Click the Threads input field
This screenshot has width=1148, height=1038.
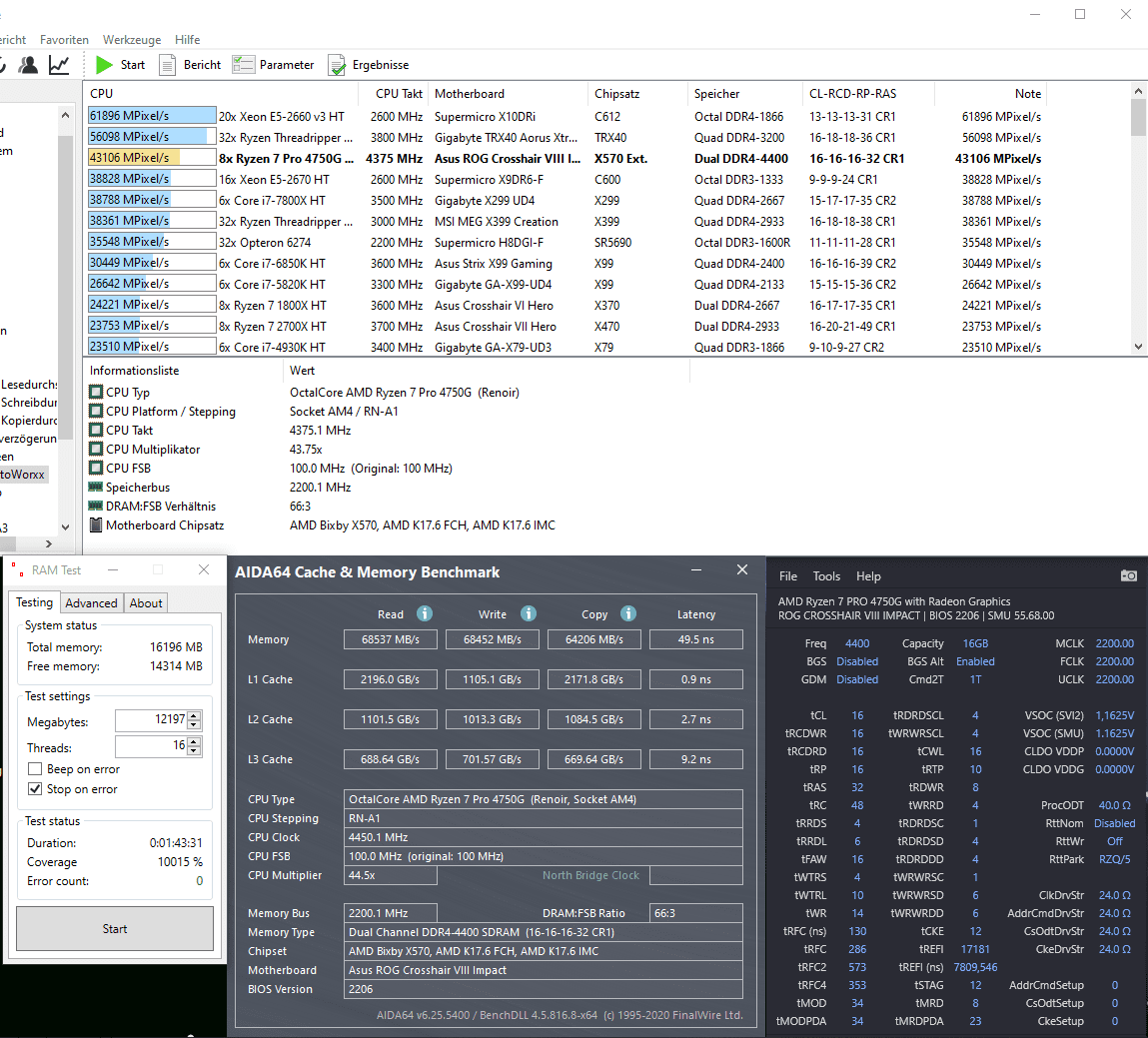coord(151,746)
